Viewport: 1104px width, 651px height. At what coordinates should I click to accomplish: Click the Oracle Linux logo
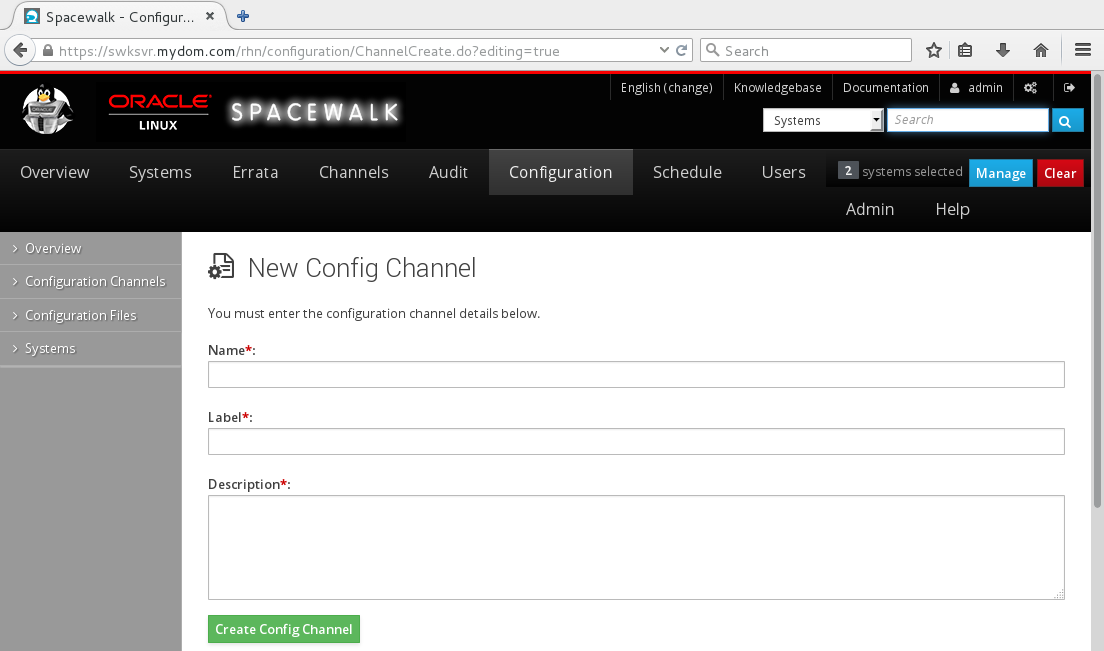click(x=158, y=113)
